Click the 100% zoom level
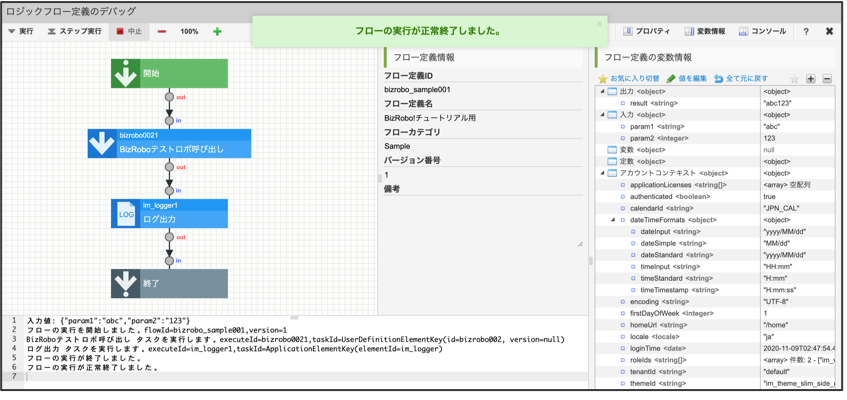The width and height of the screenshot is (847, 400). tap(189, 31)
